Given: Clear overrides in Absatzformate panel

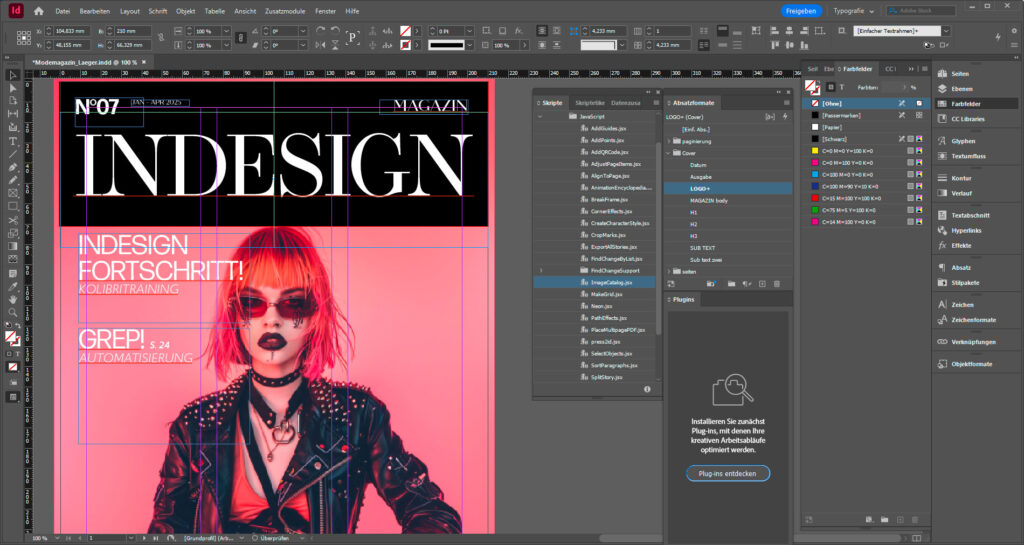Looking at the screenshot, I should coord(746,284).
